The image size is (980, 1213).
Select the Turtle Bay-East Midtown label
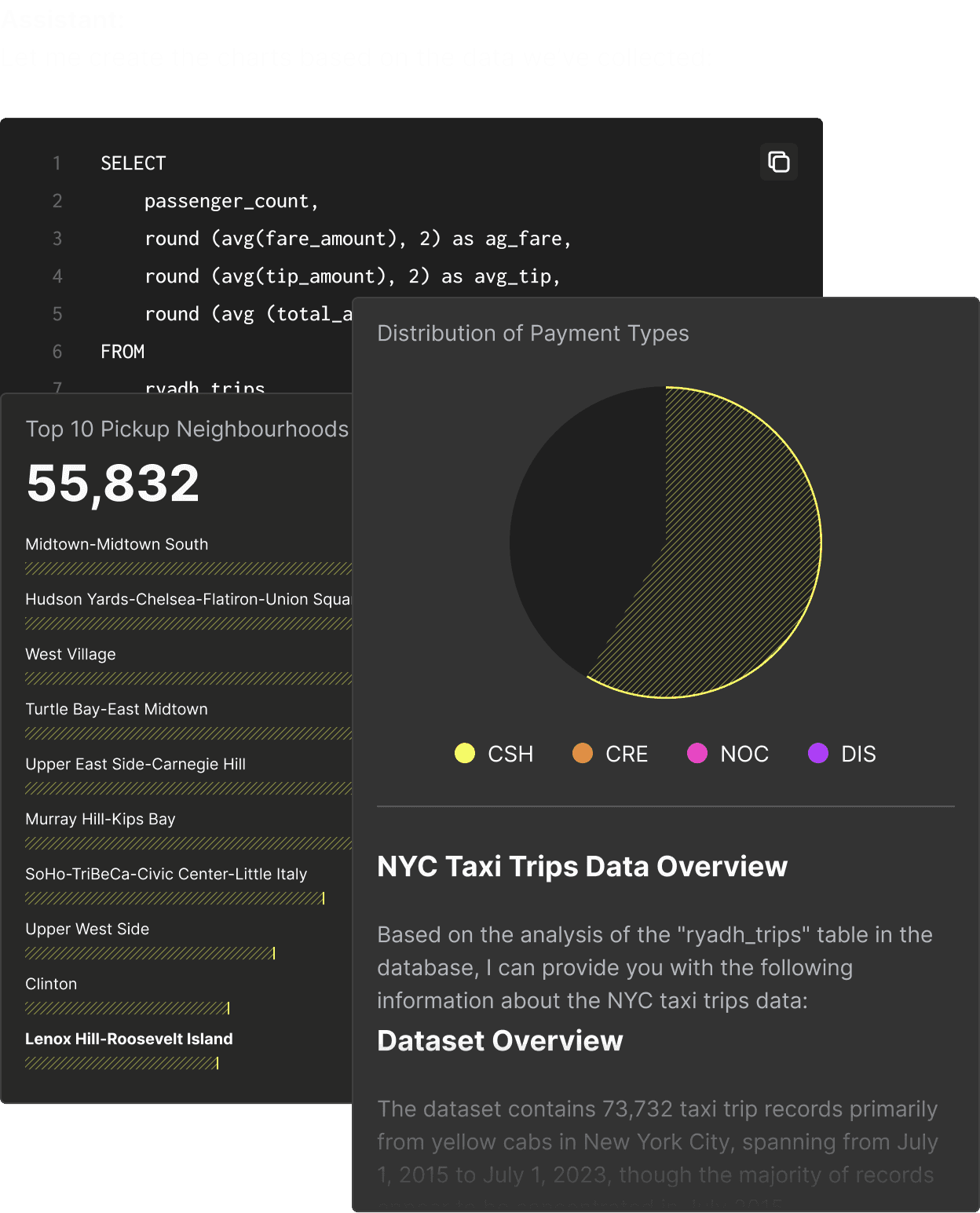click(x=116, y=709)
